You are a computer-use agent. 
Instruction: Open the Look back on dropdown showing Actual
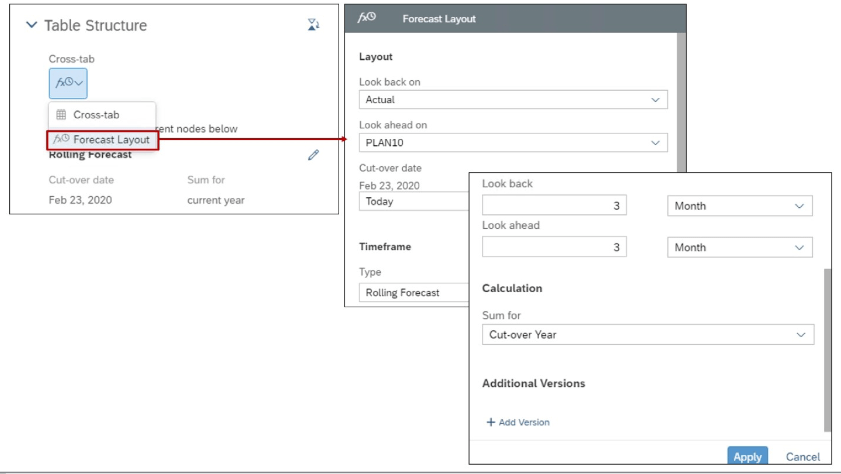512,100
